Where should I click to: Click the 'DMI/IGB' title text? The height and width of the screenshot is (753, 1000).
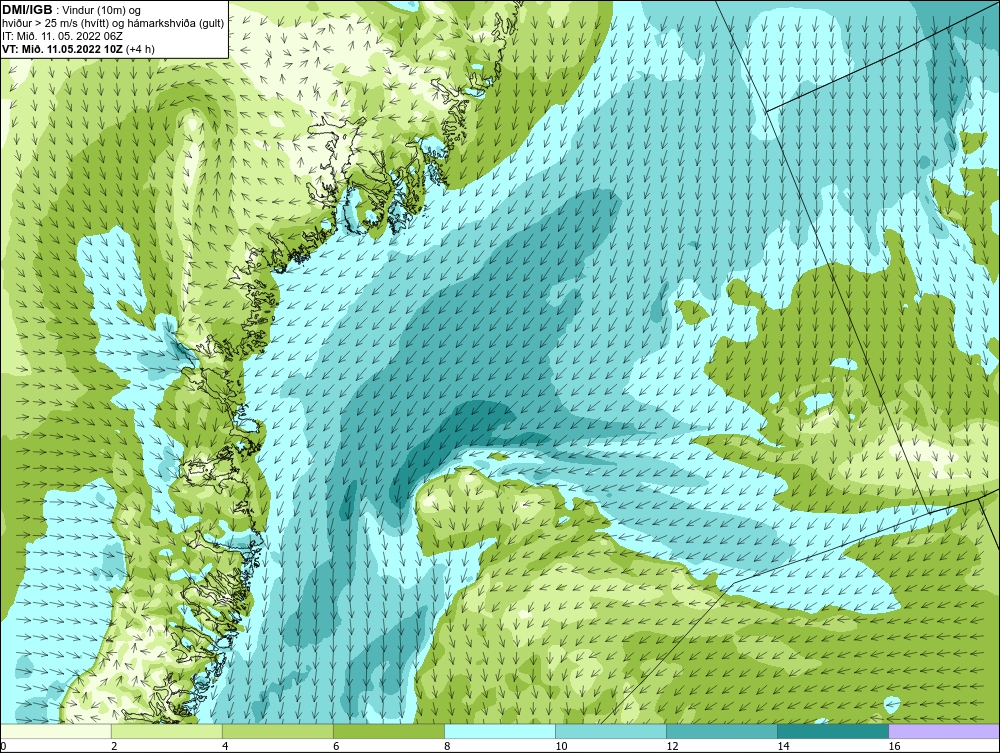[27, 10]
